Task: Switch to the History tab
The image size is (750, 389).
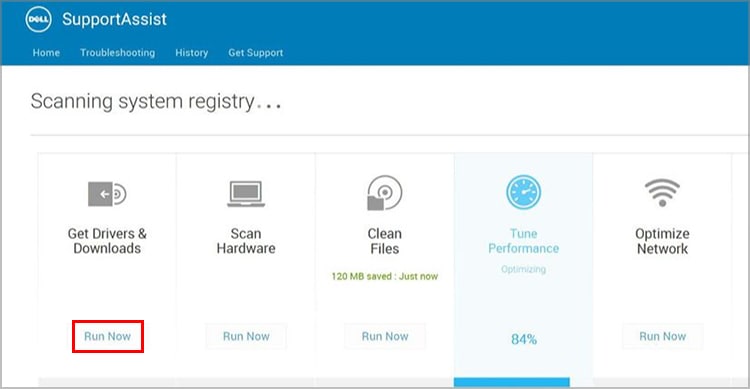Action: coord(191,53)
